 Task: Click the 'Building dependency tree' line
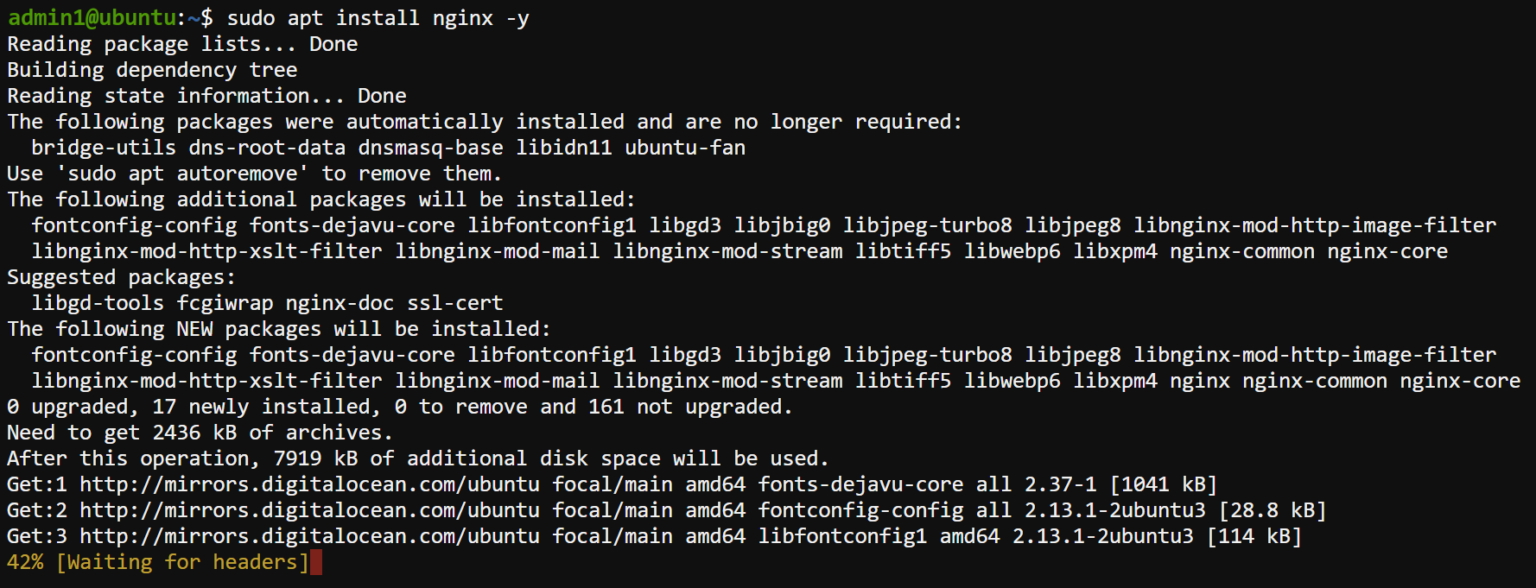pyautogui.click(x=152, y=70)
